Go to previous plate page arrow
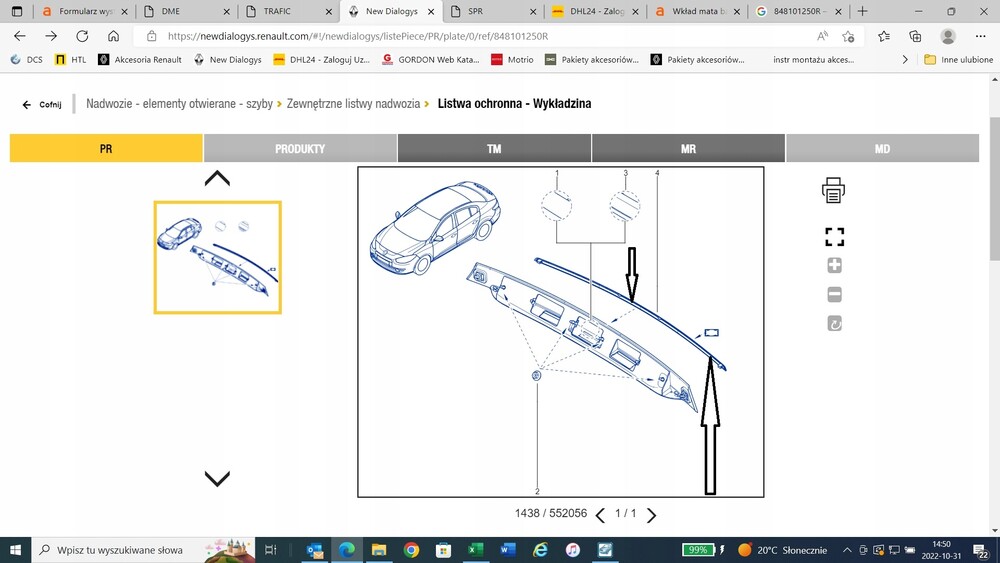This screenshot has height=563, width=1000. pos(600,515)
